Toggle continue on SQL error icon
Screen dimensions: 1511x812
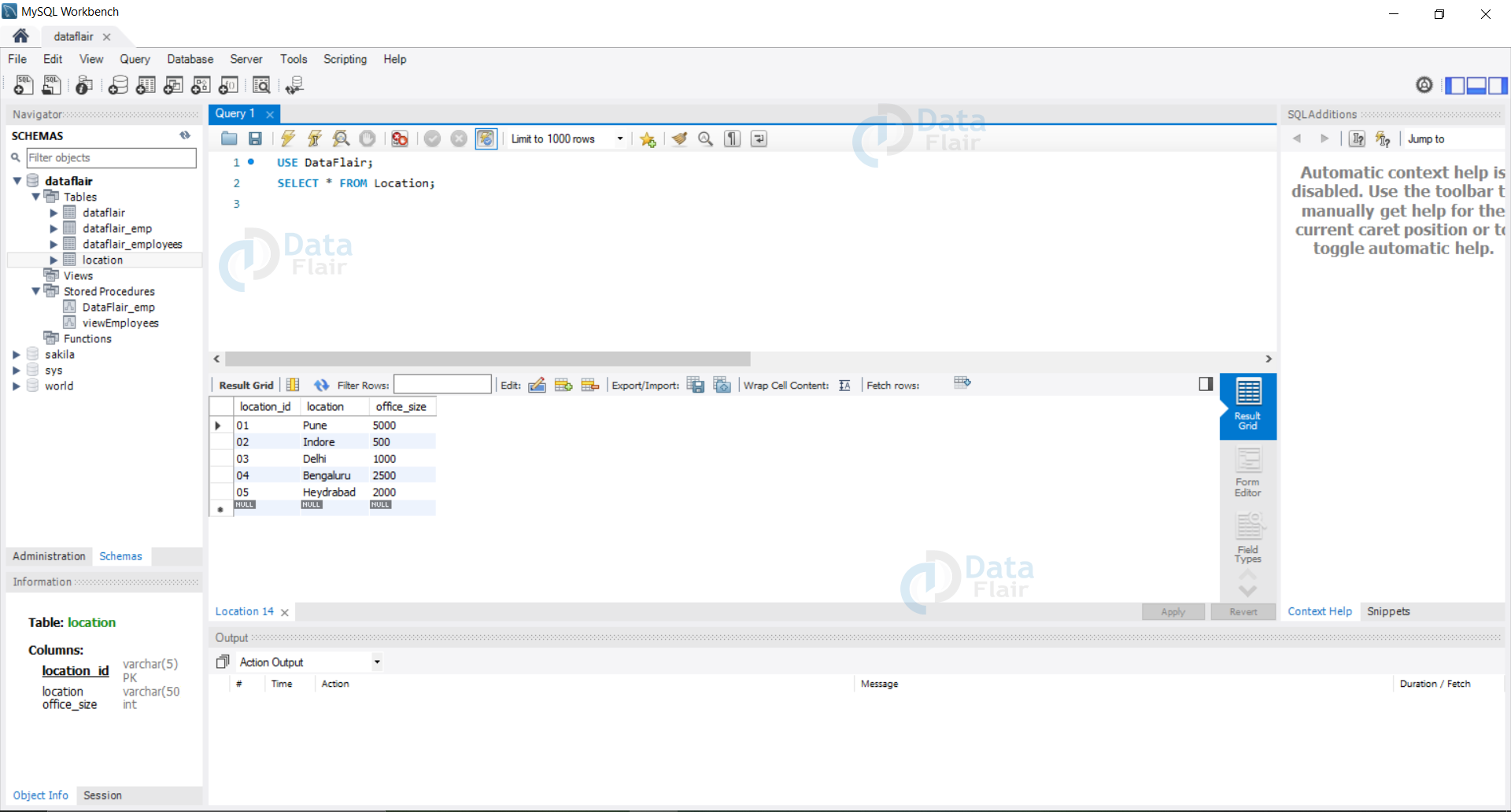[400, 138]
